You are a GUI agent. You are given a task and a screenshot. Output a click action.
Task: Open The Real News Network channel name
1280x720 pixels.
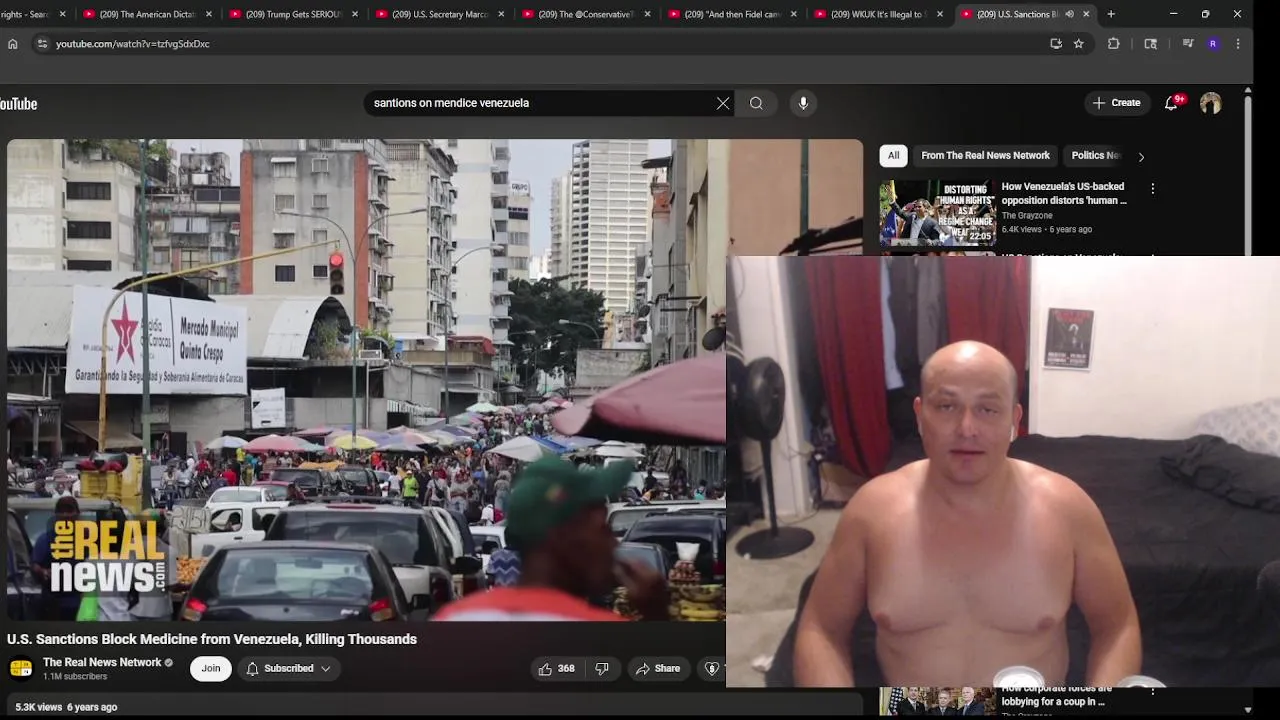pos(102,662)
